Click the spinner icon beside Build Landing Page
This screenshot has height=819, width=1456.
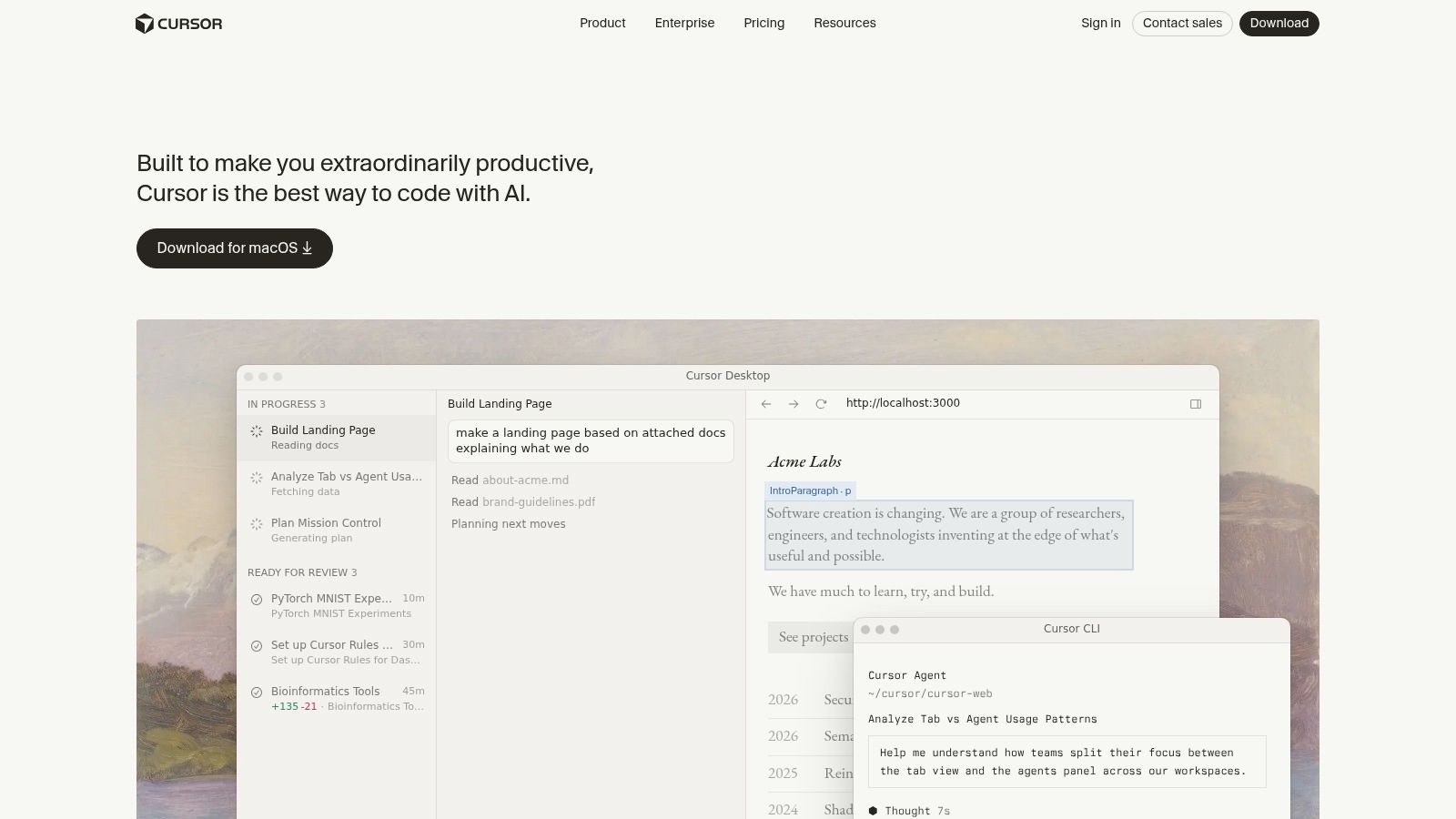(x=257, y=430)
